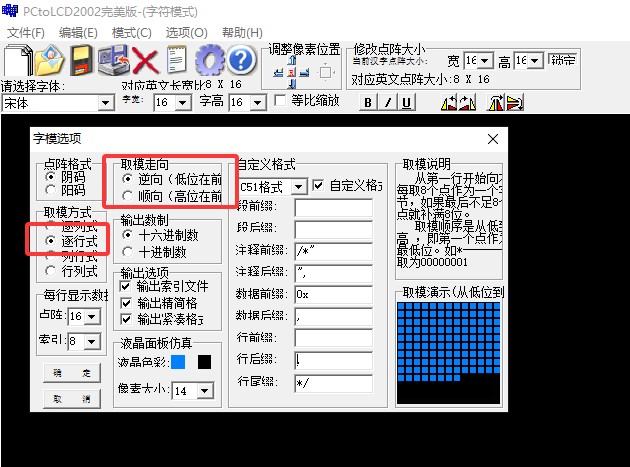Open an image file with the folder icon
The width and height of the screenshot is (630, 467).
(49, 60)
